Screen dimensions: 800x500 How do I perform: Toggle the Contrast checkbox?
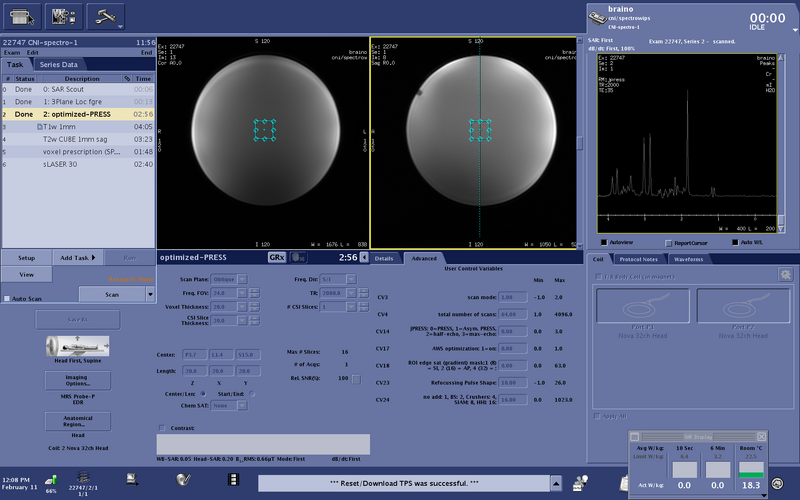[162, 428]
